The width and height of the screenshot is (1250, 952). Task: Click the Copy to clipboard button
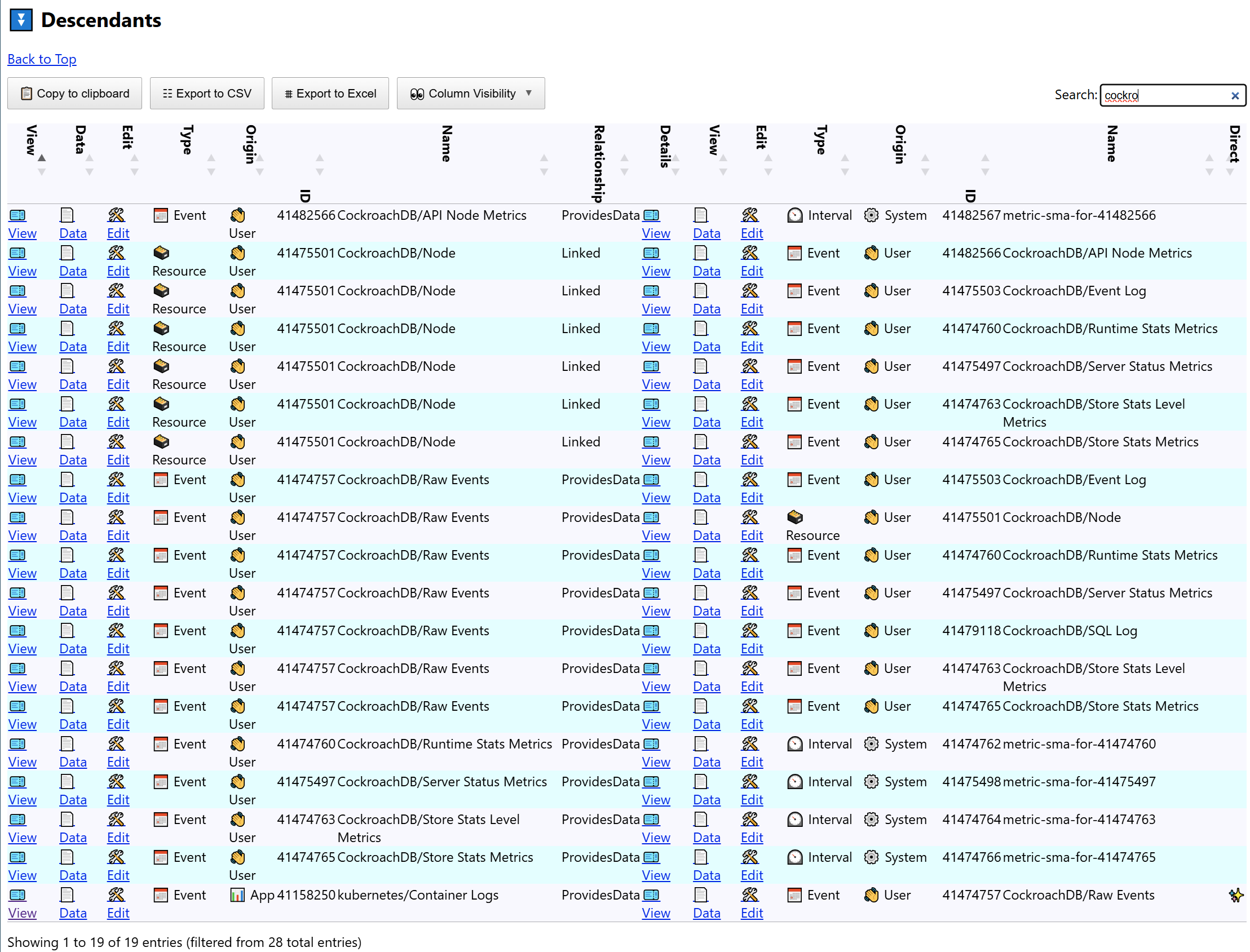point(75,94)
